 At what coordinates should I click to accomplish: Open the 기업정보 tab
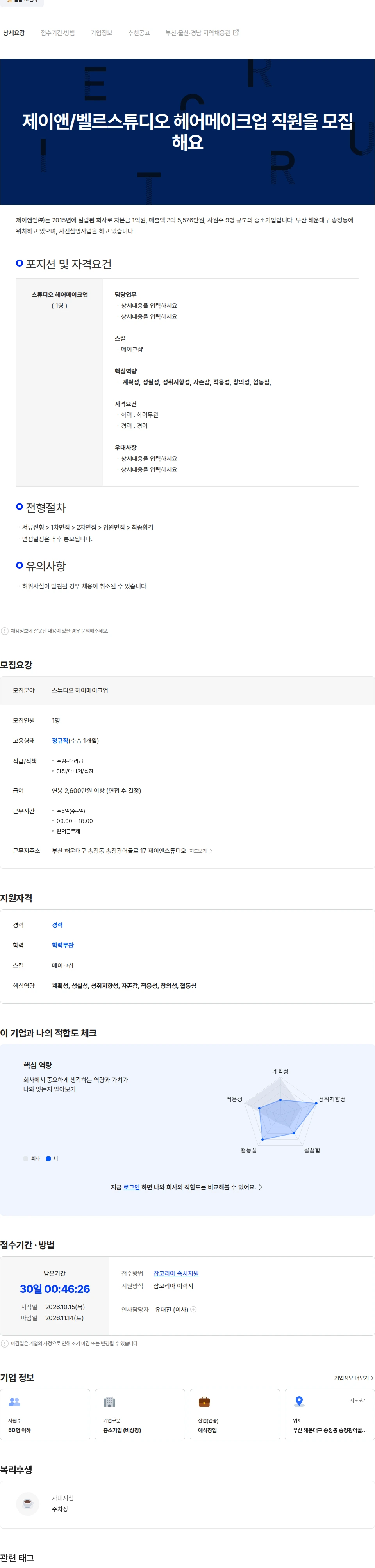[101, 33]
